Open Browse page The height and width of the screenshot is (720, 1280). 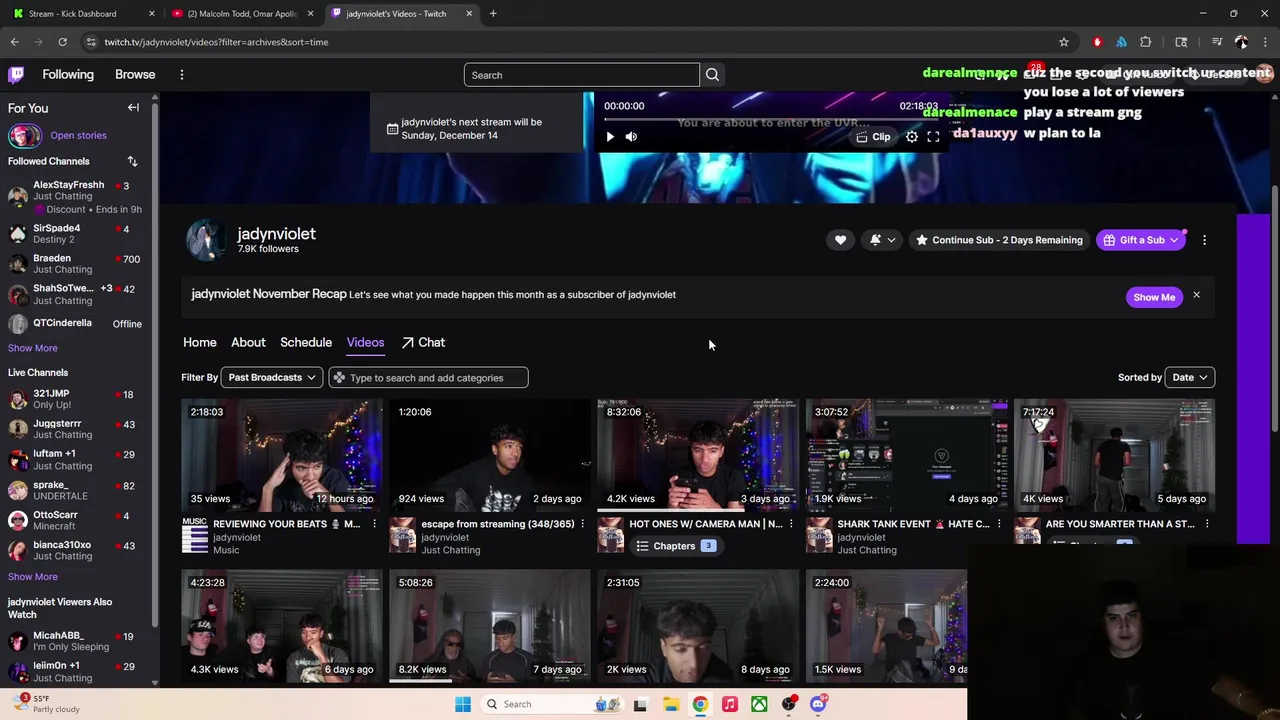coord(135,75)
